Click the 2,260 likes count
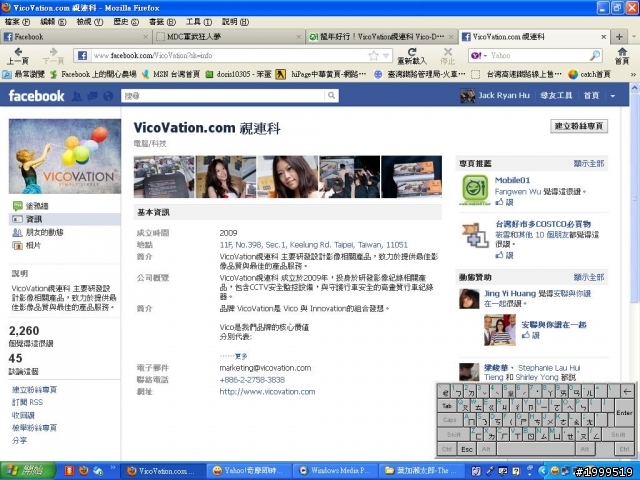Screen dimensions: 640x480 click(24, 331)
